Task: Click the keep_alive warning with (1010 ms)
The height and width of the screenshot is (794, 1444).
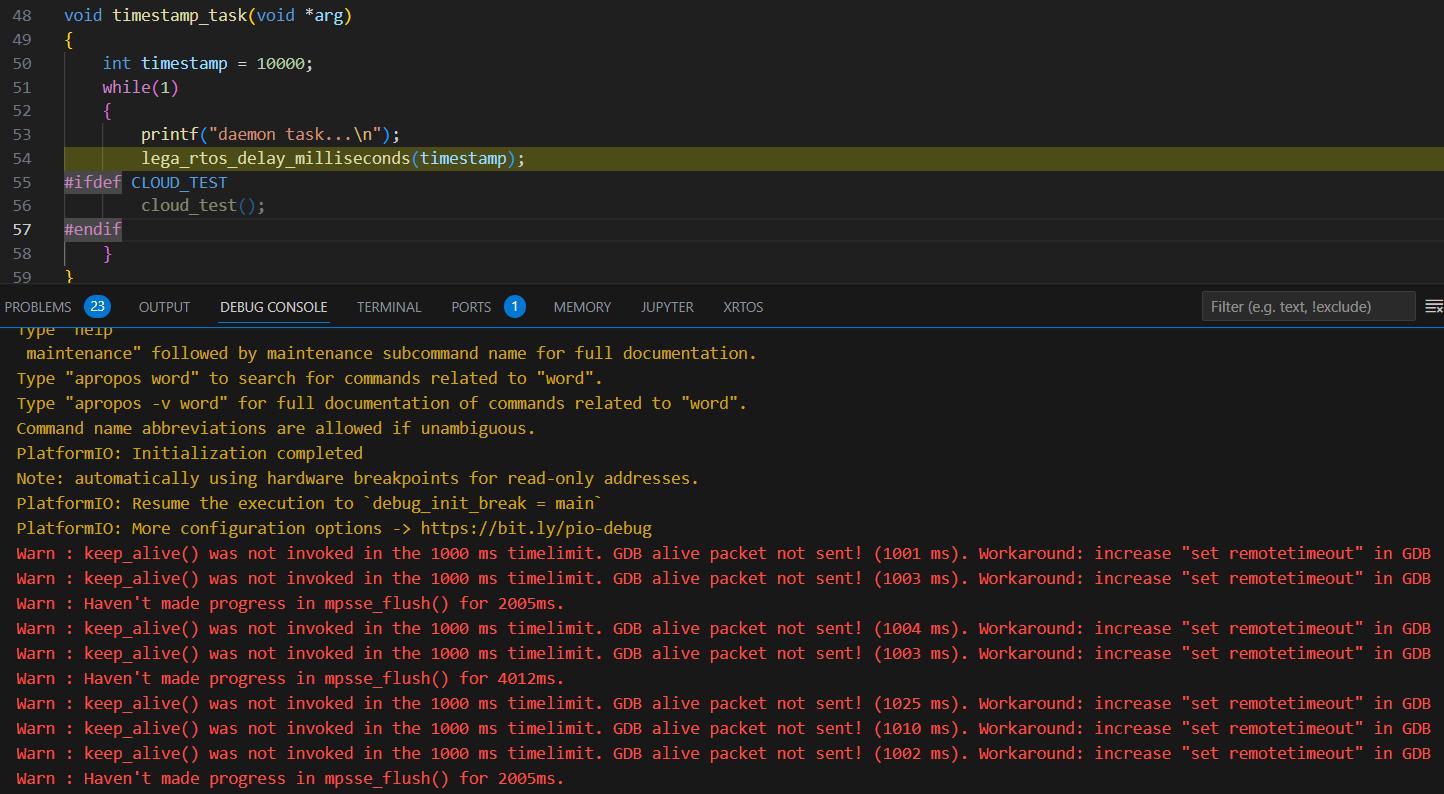Action: click(x=724, y=728)
